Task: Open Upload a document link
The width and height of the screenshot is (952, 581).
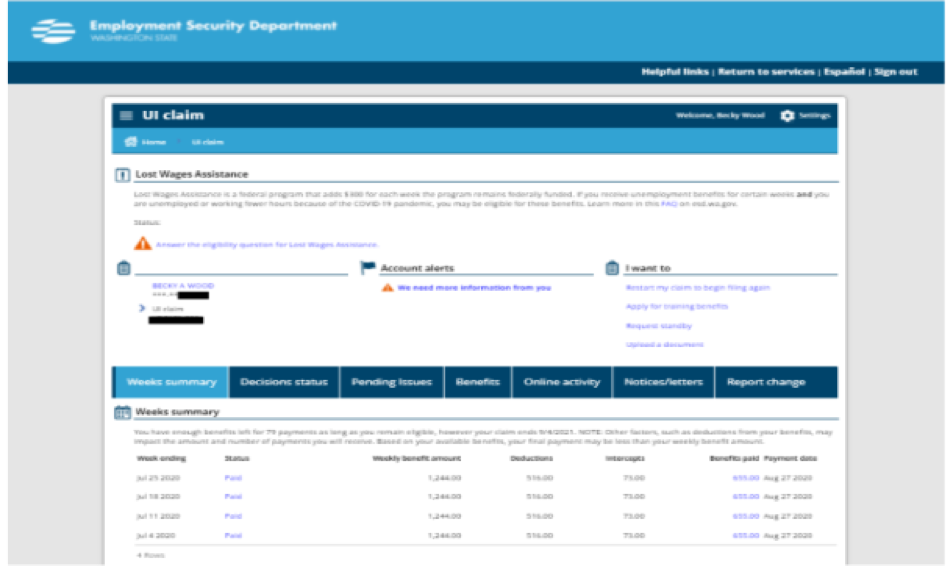Action: tap(664, 345)
